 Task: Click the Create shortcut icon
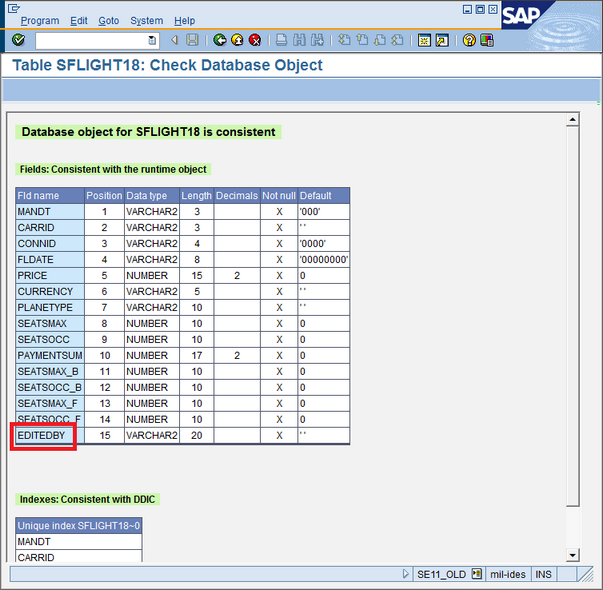click(x=442, y=40)
